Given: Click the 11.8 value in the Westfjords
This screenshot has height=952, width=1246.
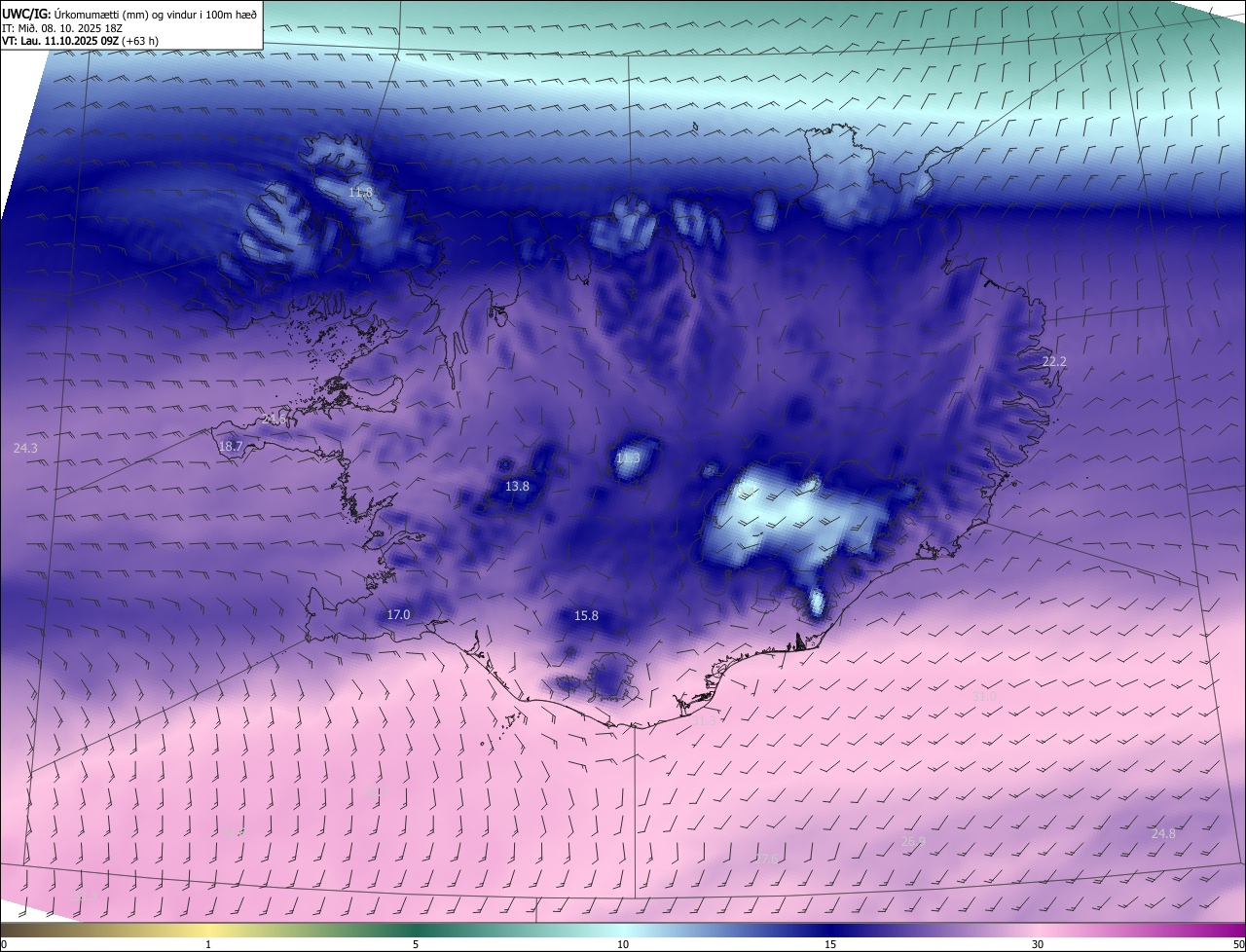Looking at the screenshot, I should click(x=361, y=193).
